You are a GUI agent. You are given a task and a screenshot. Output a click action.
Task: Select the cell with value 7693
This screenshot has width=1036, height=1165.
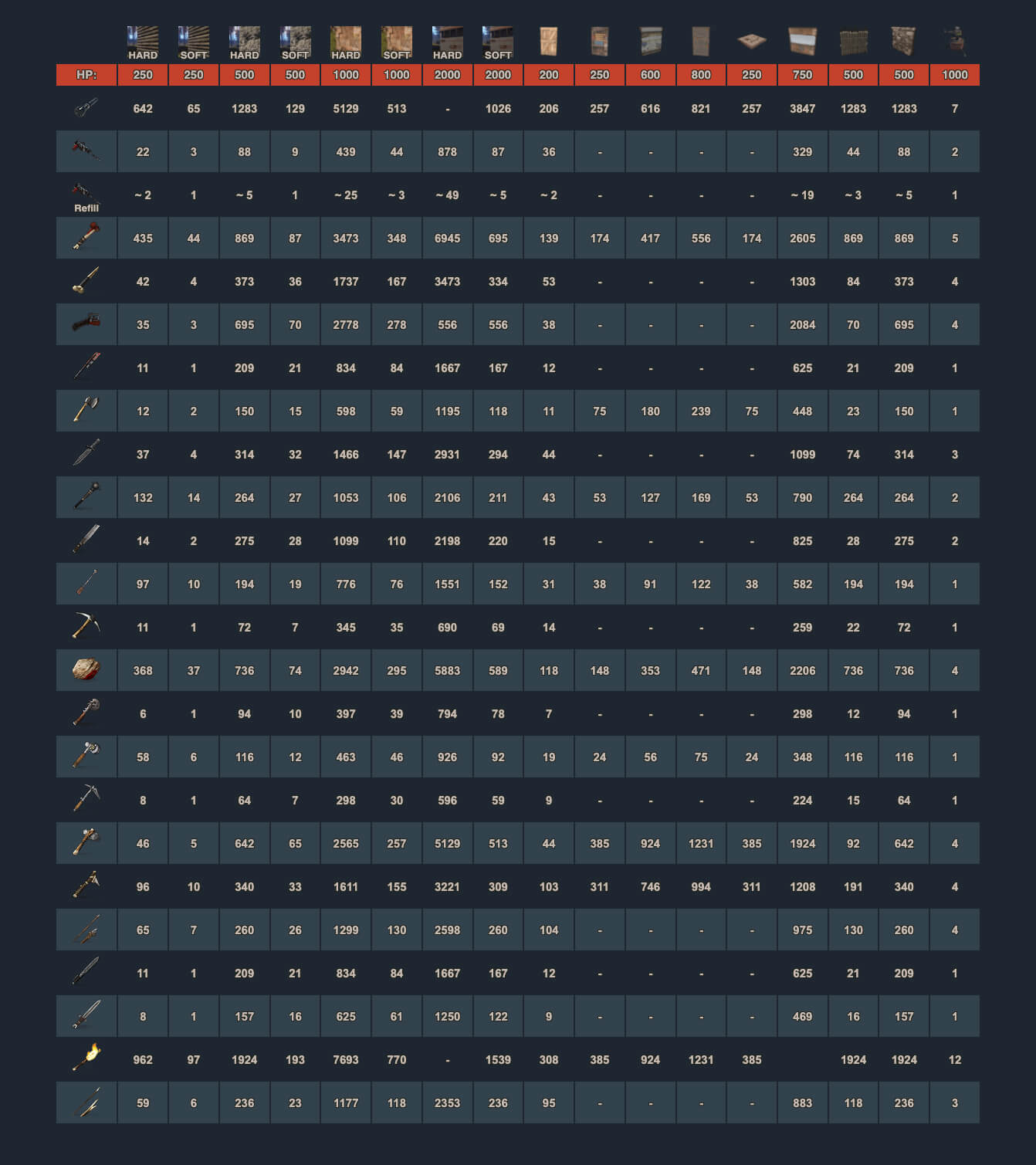click(346, 1060)
